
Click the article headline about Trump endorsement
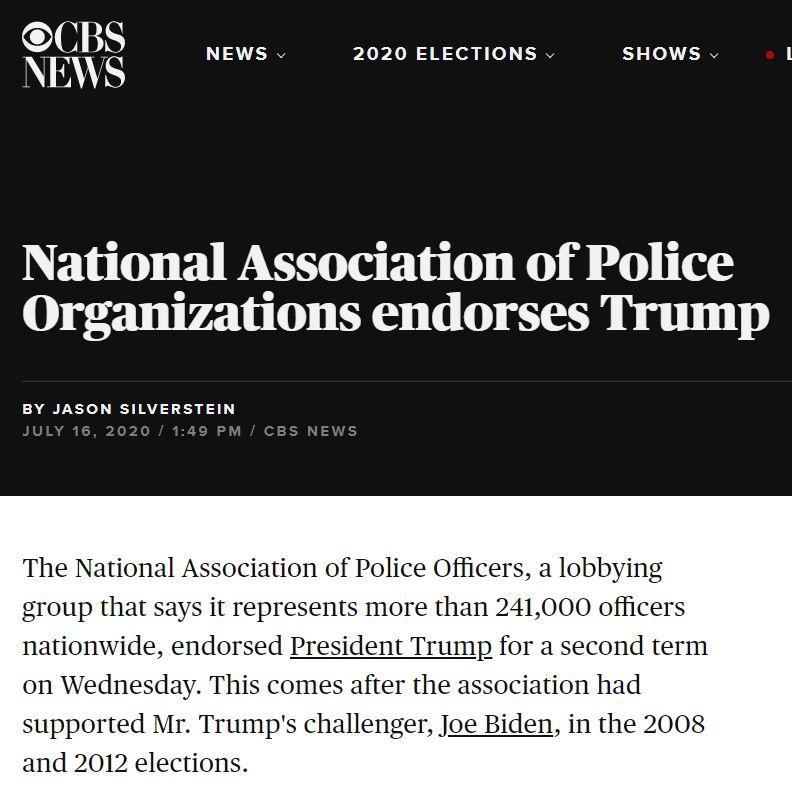click(x=396, y=288)
